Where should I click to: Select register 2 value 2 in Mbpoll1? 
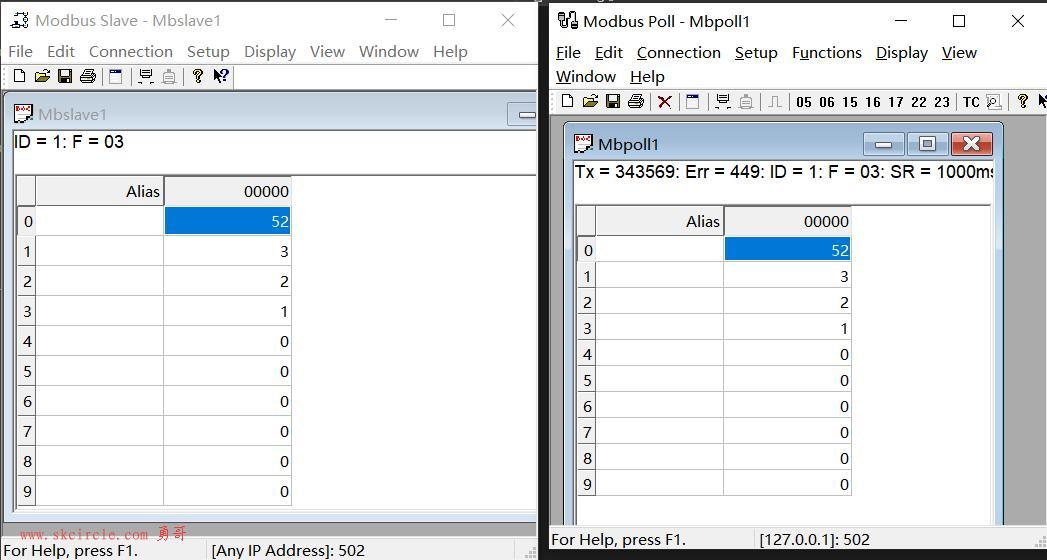787,302
